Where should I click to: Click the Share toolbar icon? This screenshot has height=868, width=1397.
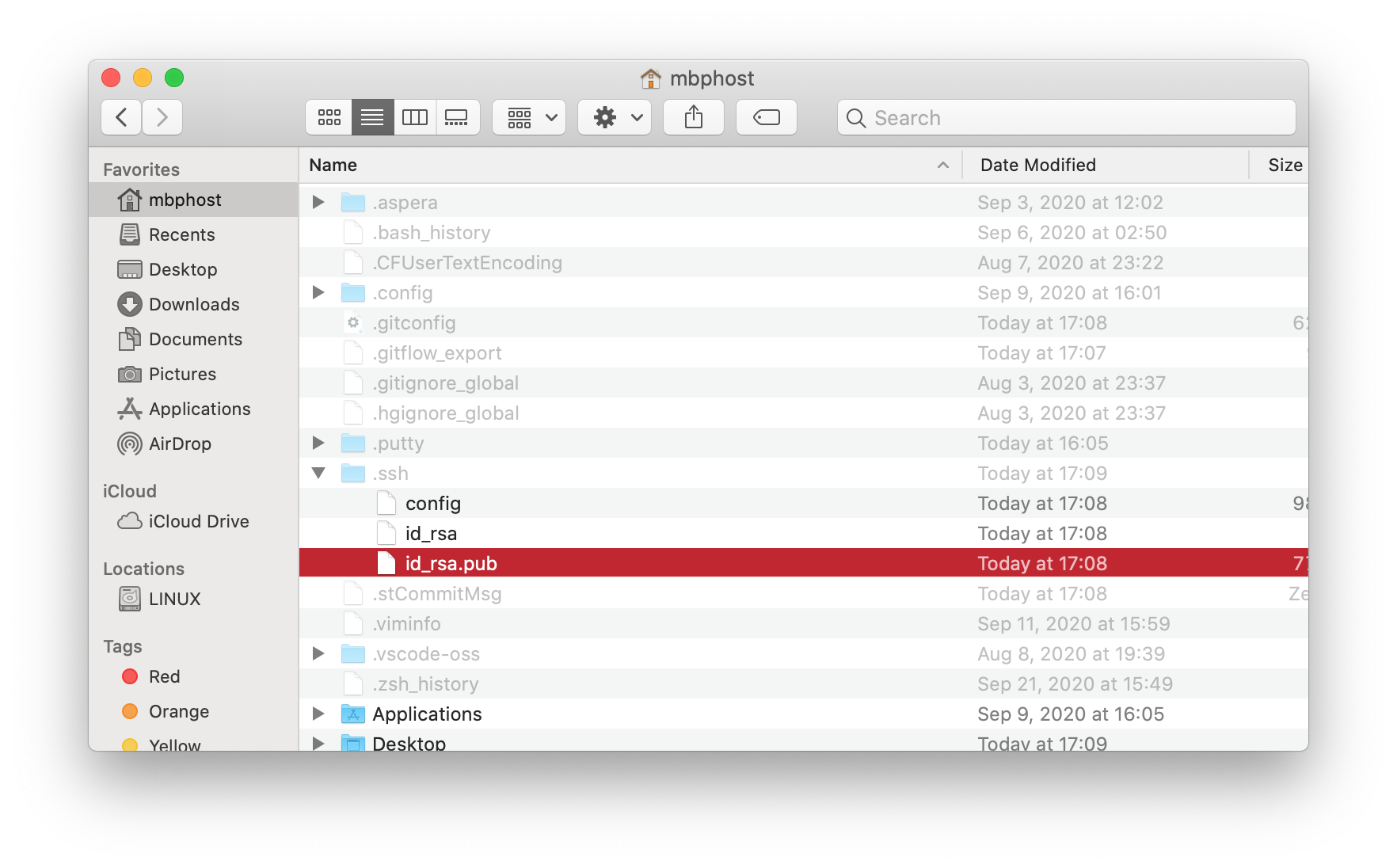click(x=693, y=118)
